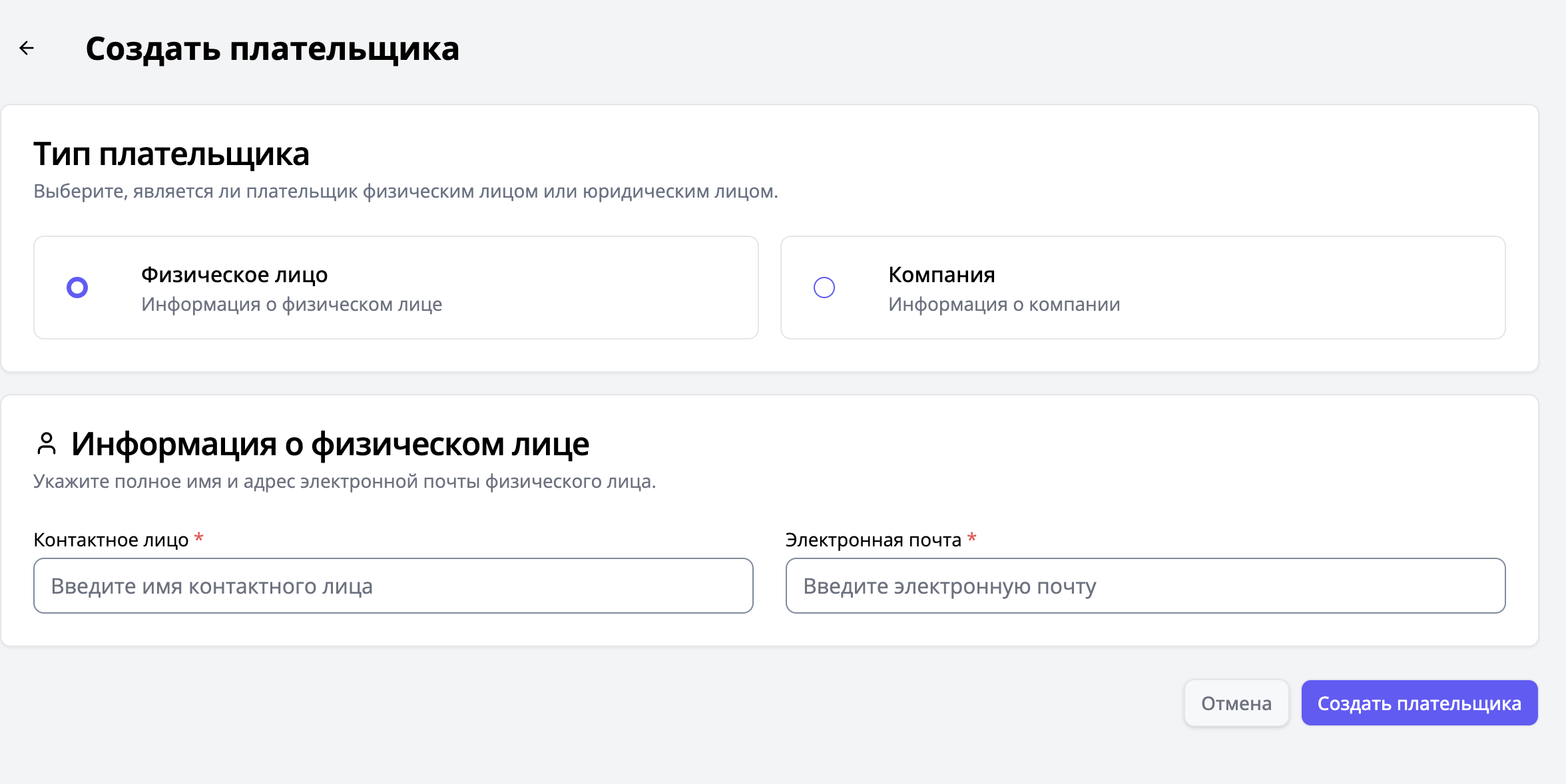Click the Информация о физическом лице card subtitle

(x=292, y=304)
